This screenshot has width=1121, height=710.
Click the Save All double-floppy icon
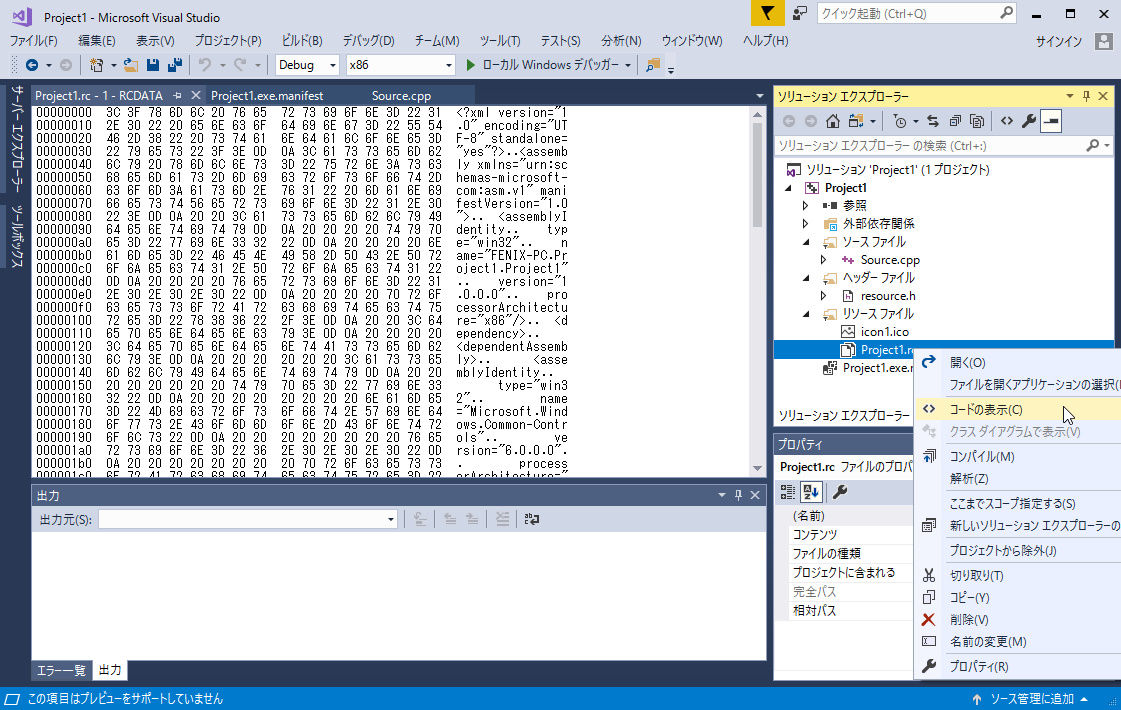174,65
